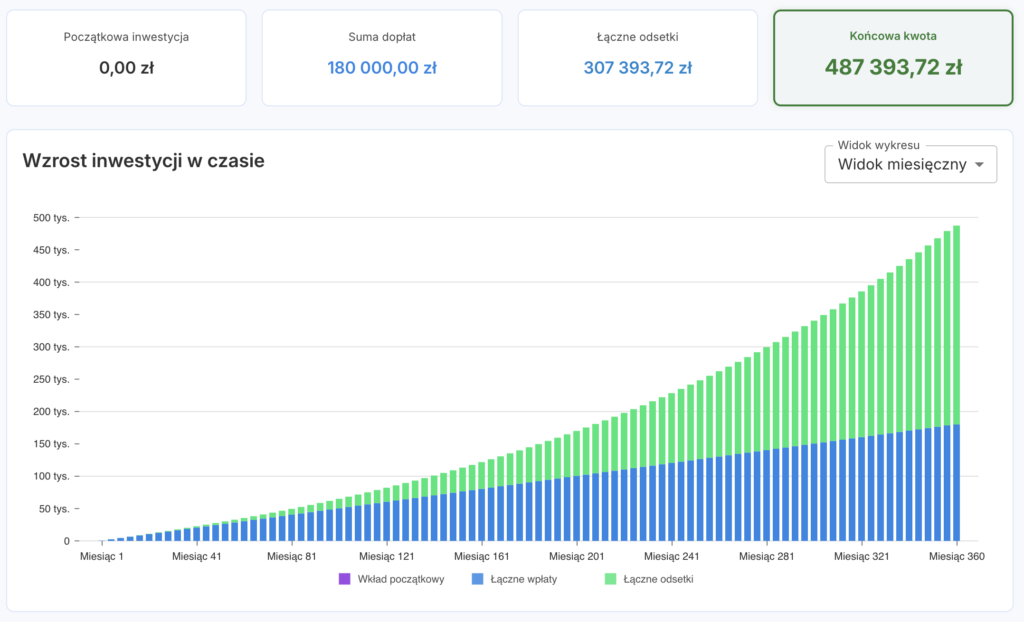Image resolution: width=1024 pixels, height=622 pixels.
Task: Click the 180 000,00 zł contributions value
Action: [x=382, y=68]
